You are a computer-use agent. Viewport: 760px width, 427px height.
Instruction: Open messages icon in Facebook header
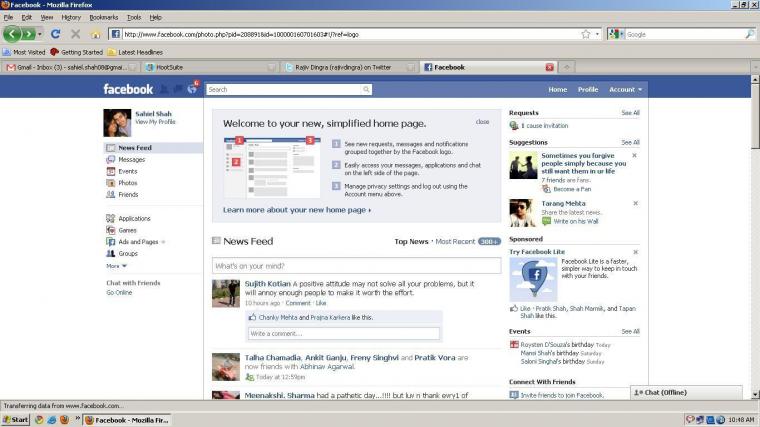point(178,89)
